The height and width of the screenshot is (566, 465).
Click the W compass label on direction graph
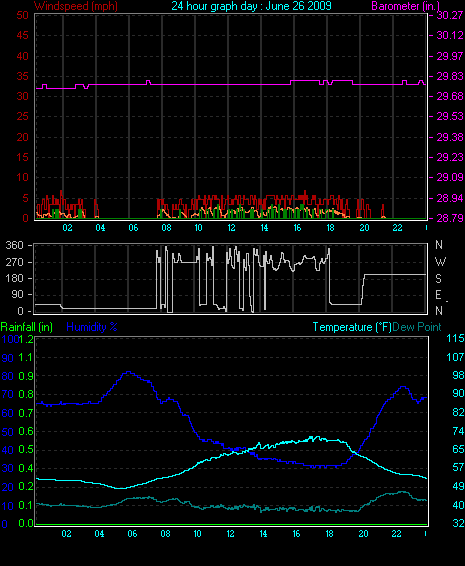click(x=440, y=261)
